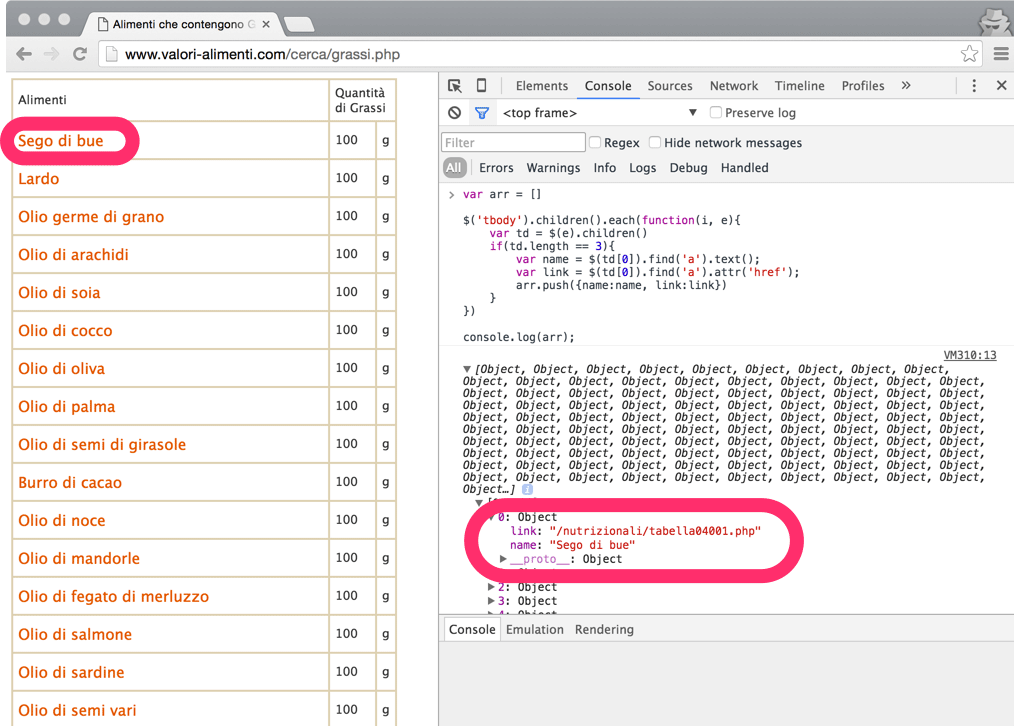Image resolution: width=1014 pixels, height=726 pixels.
Task: Open the Emulation drawer tab
Action: (x=534, y=630)
